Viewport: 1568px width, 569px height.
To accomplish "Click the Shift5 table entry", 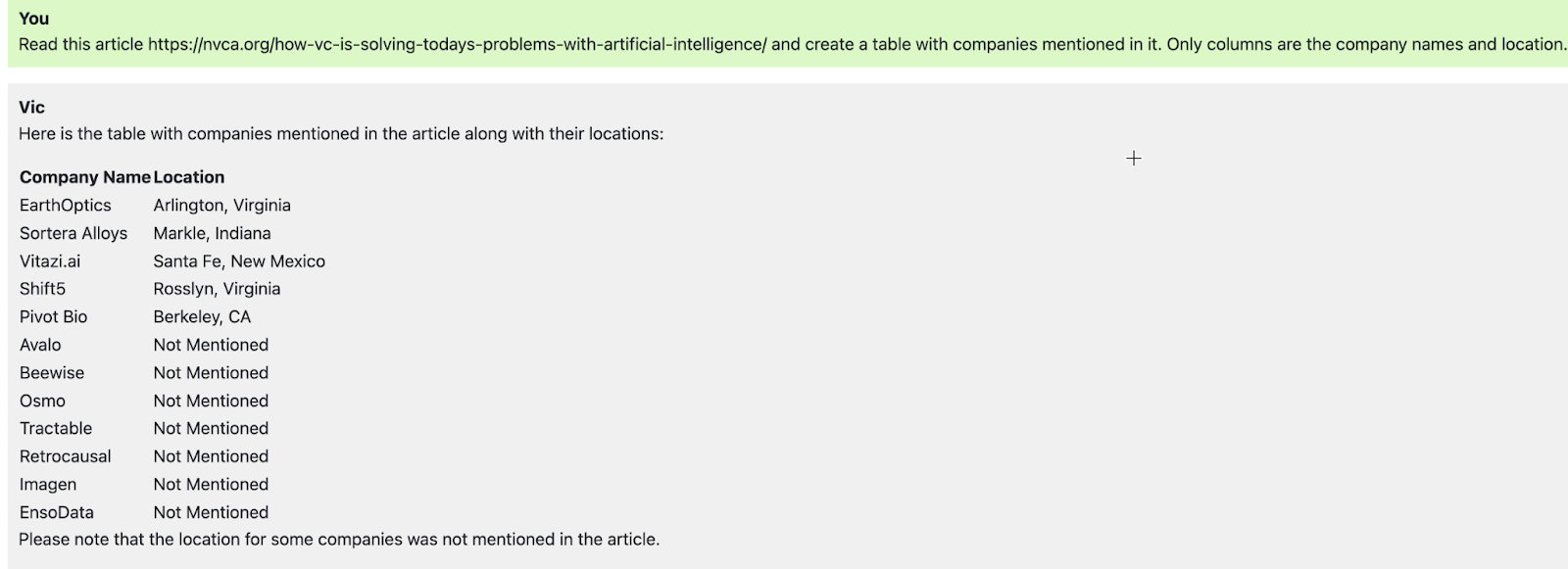I will coord(42,289).
